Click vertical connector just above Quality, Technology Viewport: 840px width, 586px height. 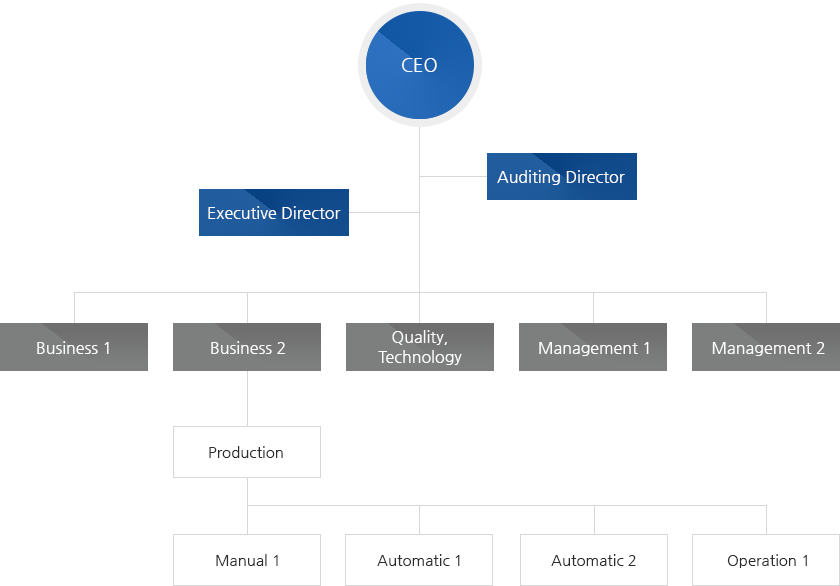point(419,308)
